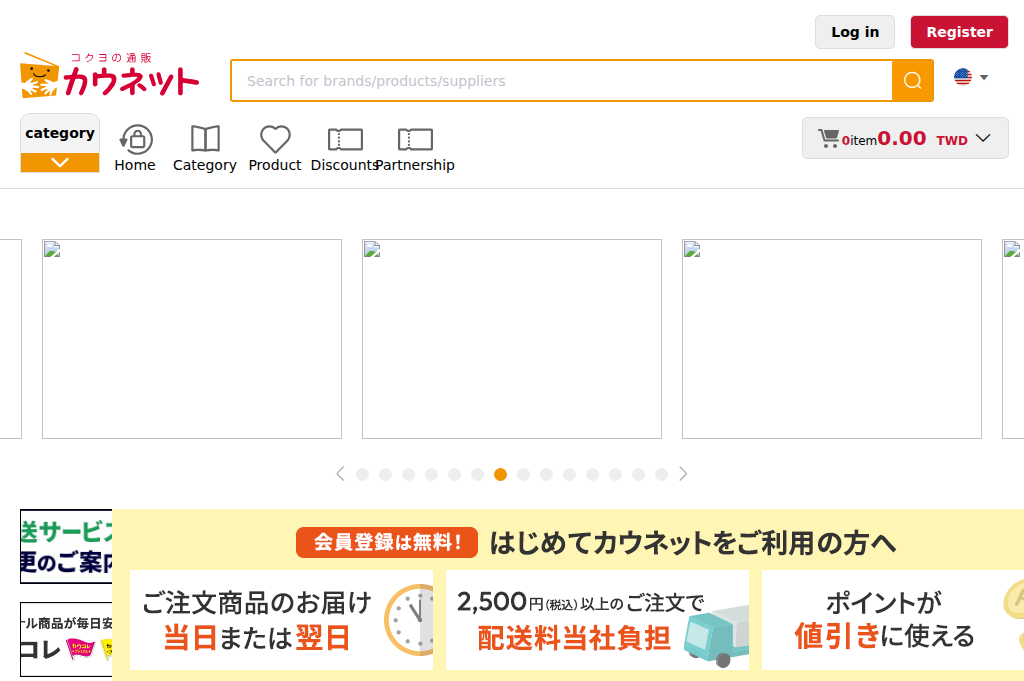Advance the carousel with the next arrow

684,474
